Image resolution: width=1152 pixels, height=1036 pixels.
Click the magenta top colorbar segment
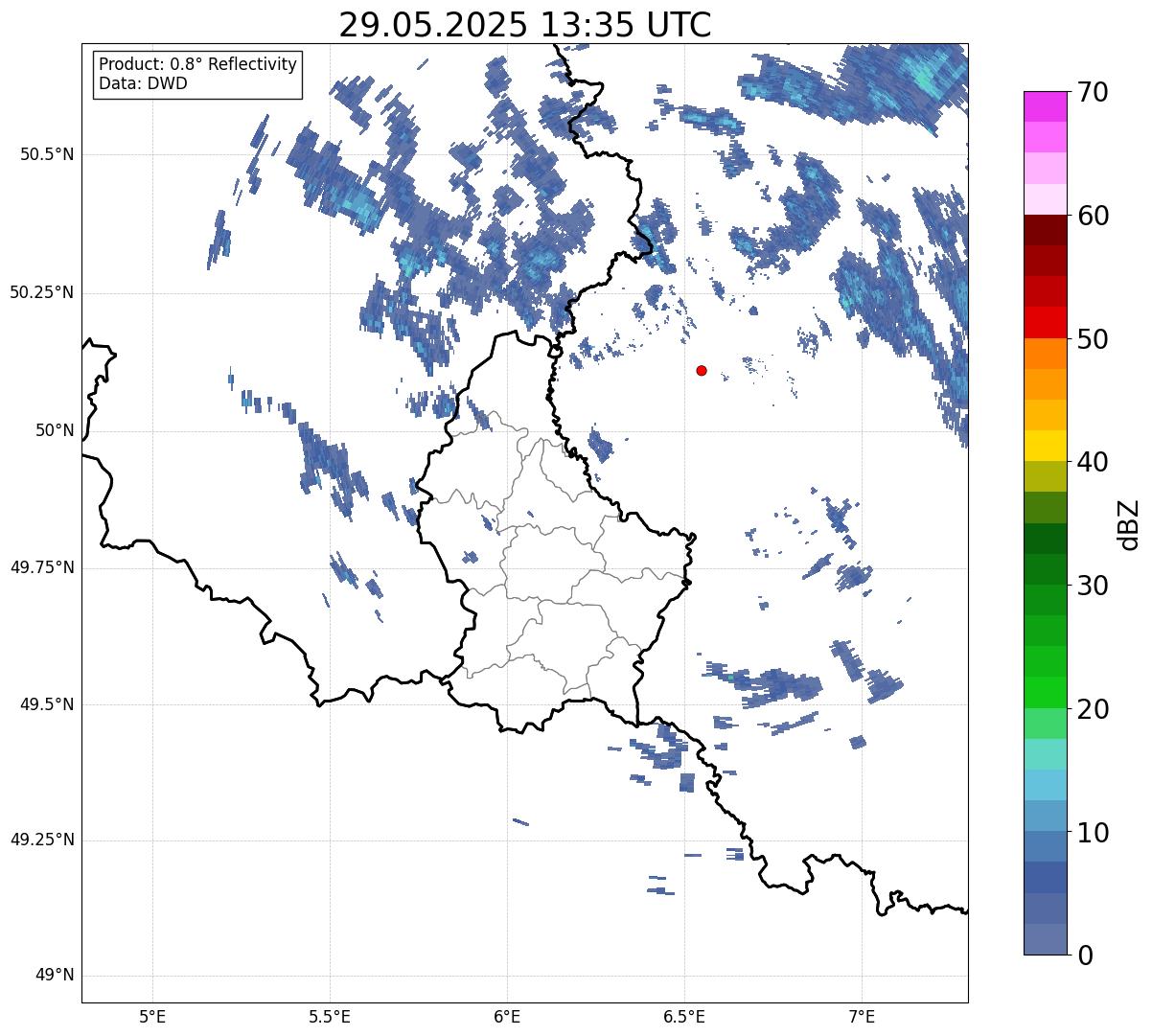coord(1044,106)
